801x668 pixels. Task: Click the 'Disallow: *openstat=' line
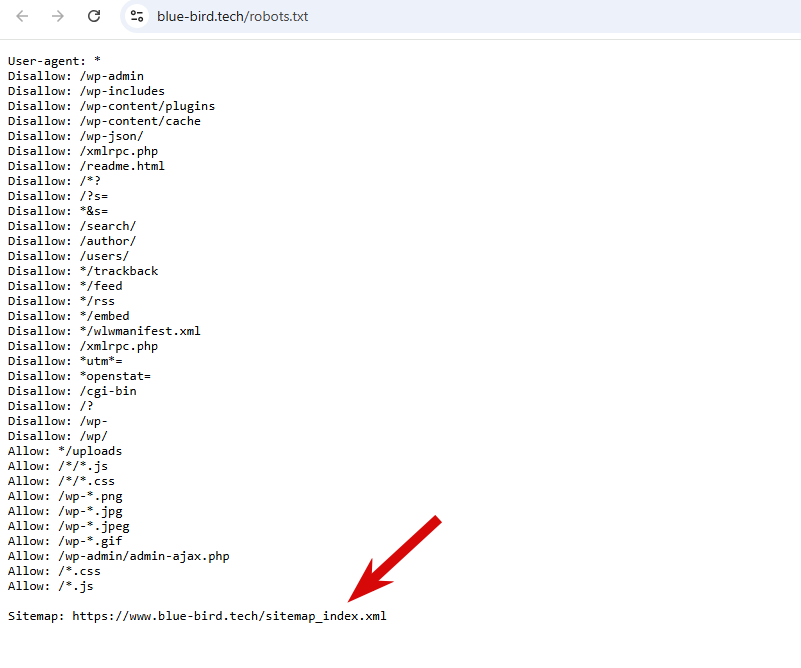(79, 376)
